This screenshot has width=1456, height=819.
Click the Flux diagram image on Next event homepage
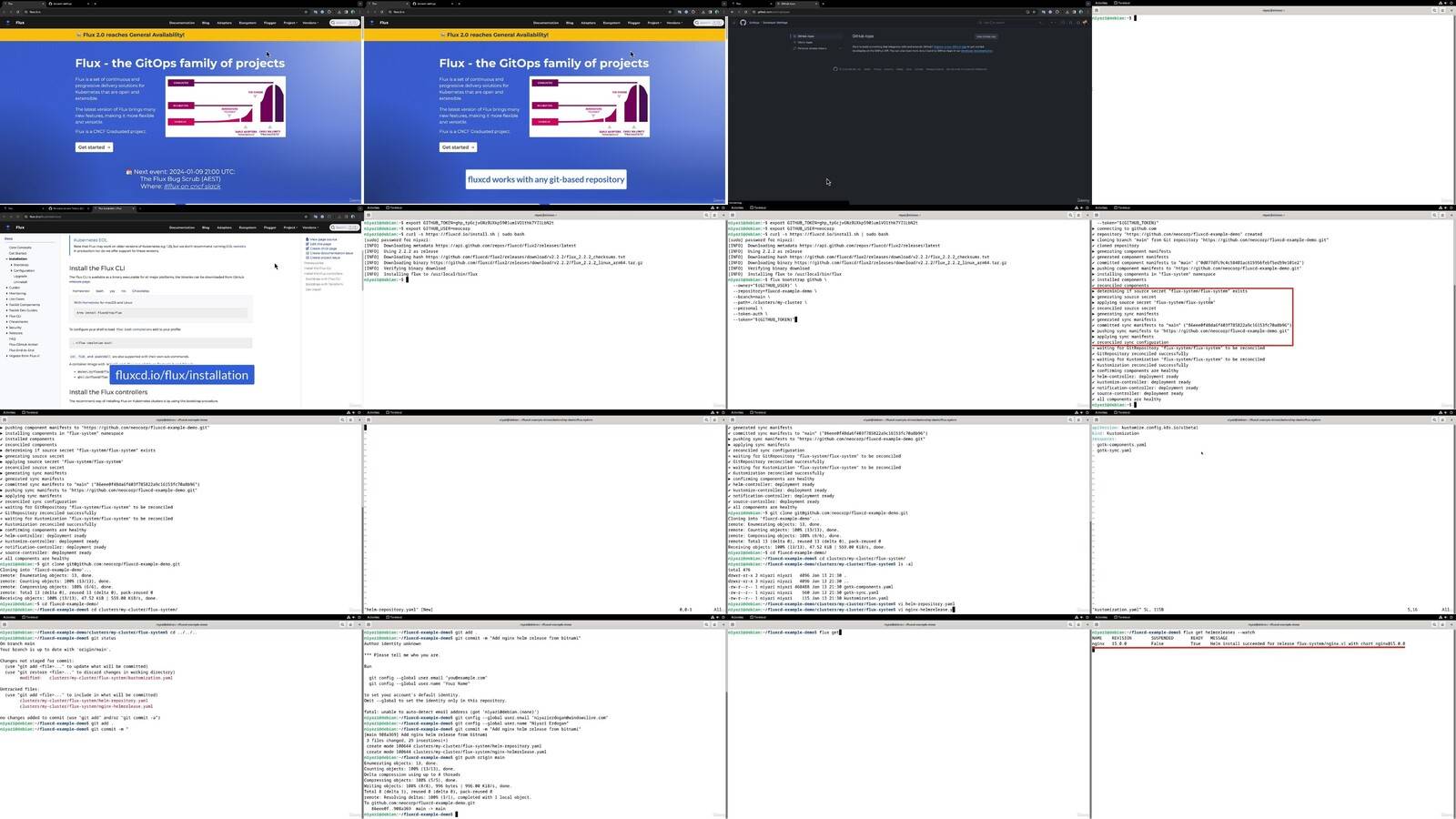point(225,106)
